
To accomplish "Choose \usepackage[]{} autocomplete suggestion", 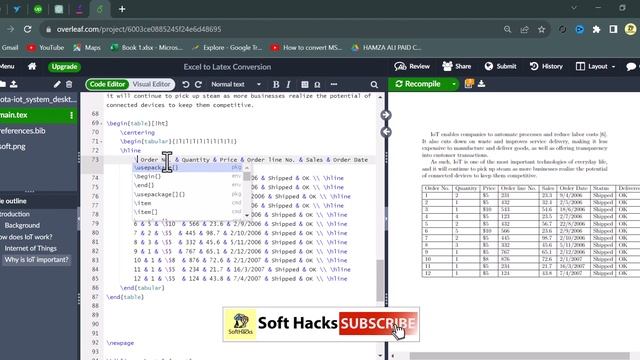I will click(x=189, y=194).
